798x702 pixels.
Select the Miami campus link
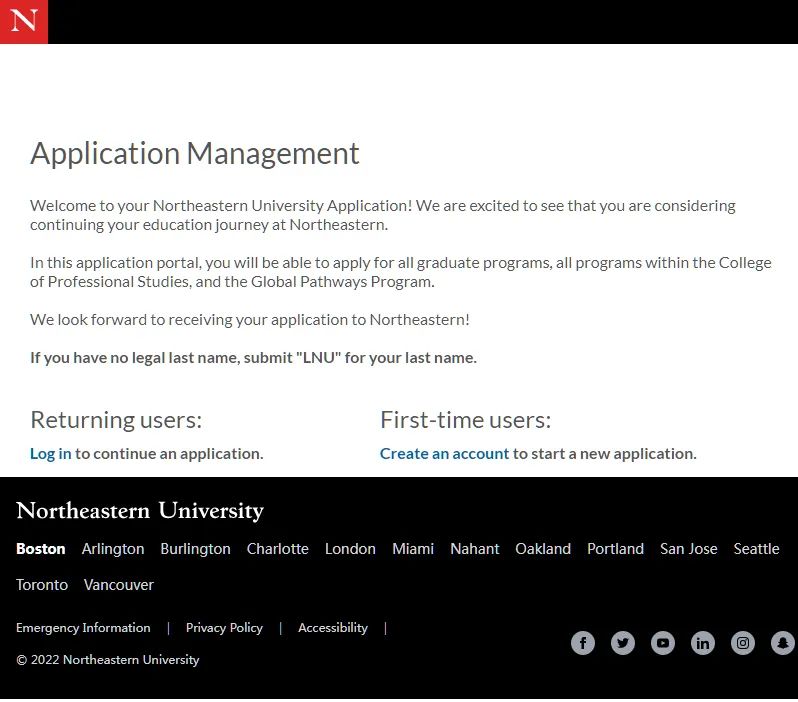(413, 549)
